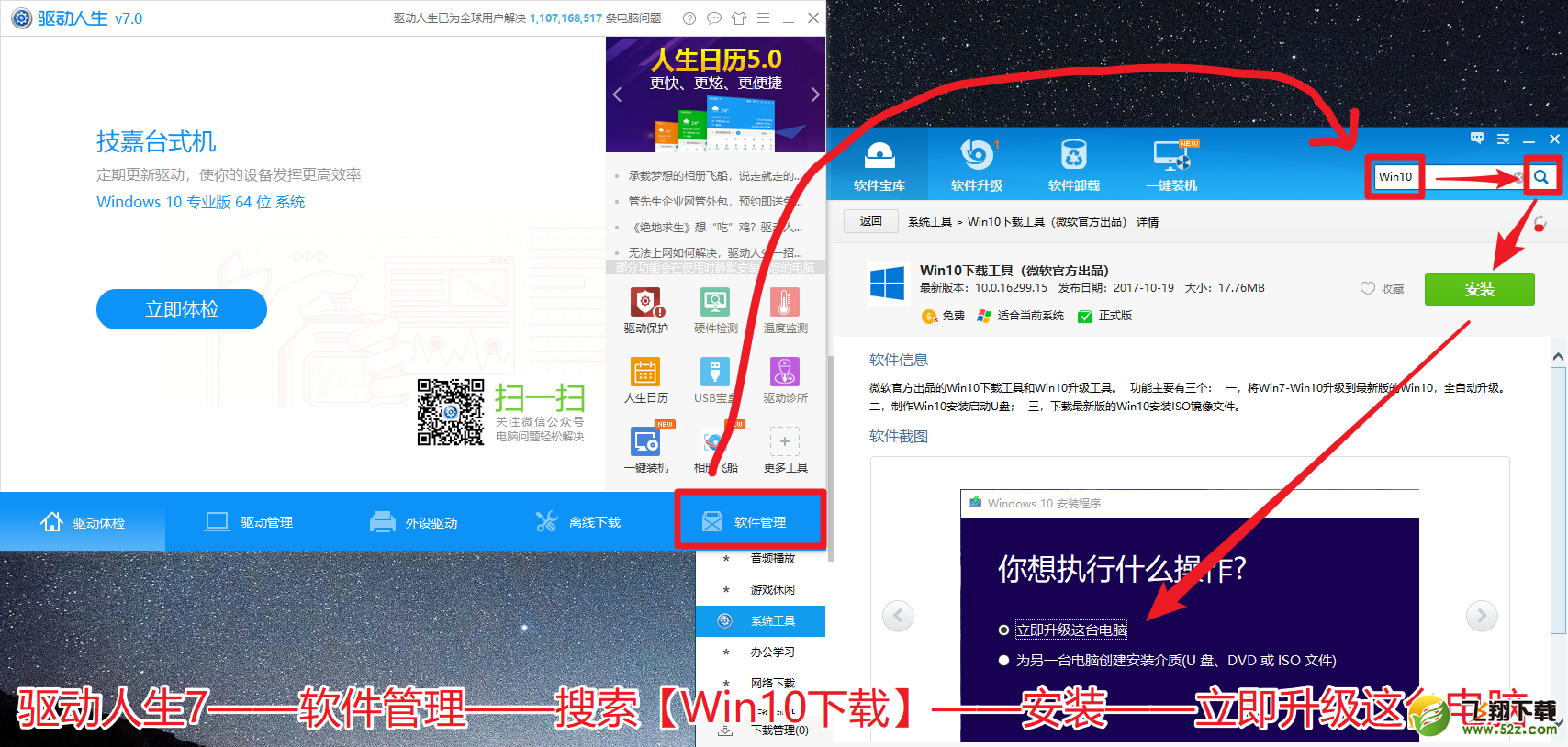Show previous software screenshot
Viewport: 1568px width, 747px height.
coord(898,616)
